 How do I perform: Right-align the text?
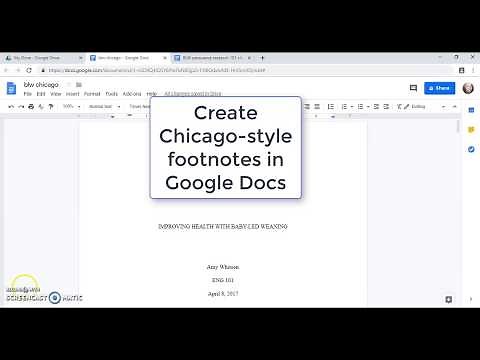[x=307, y=107]
